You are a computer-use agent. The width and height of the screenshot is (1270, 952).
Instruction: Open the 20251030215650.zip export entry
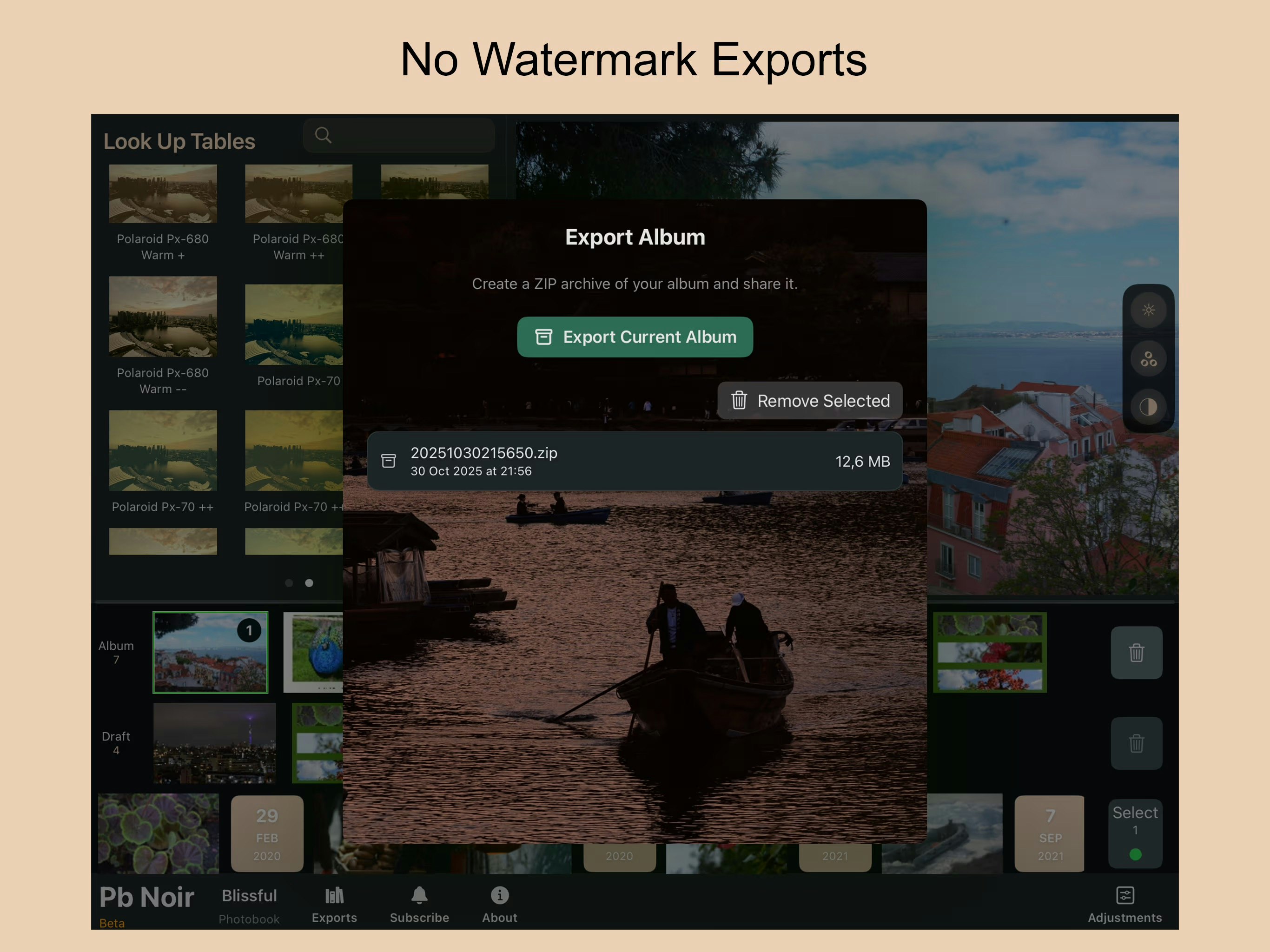pos(635,461)
